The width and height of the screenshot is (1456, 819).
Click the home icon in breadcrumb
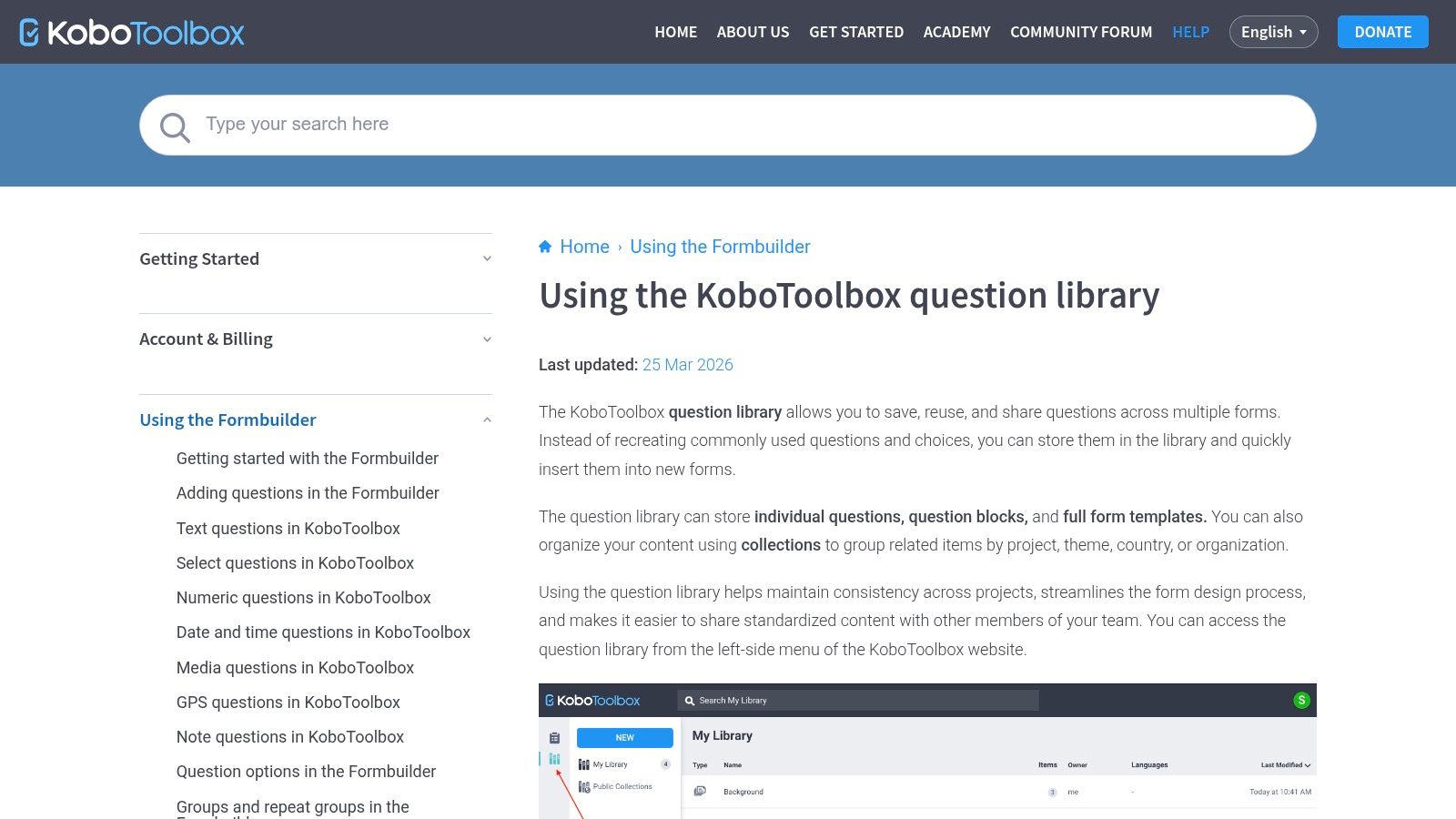[545, 247]
